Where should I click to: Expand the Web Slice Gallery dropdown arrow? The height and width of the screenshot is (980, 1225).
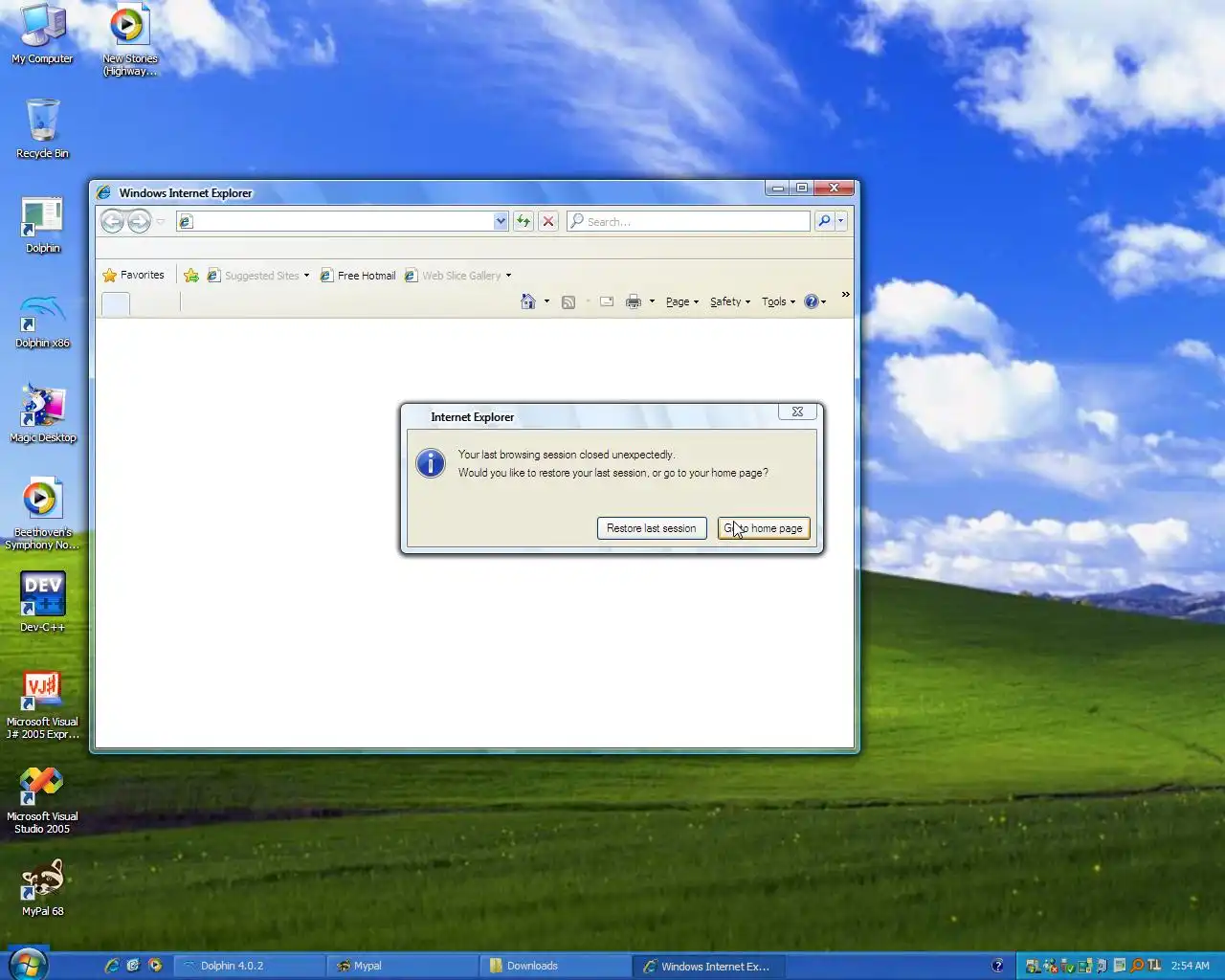(508, 276)
